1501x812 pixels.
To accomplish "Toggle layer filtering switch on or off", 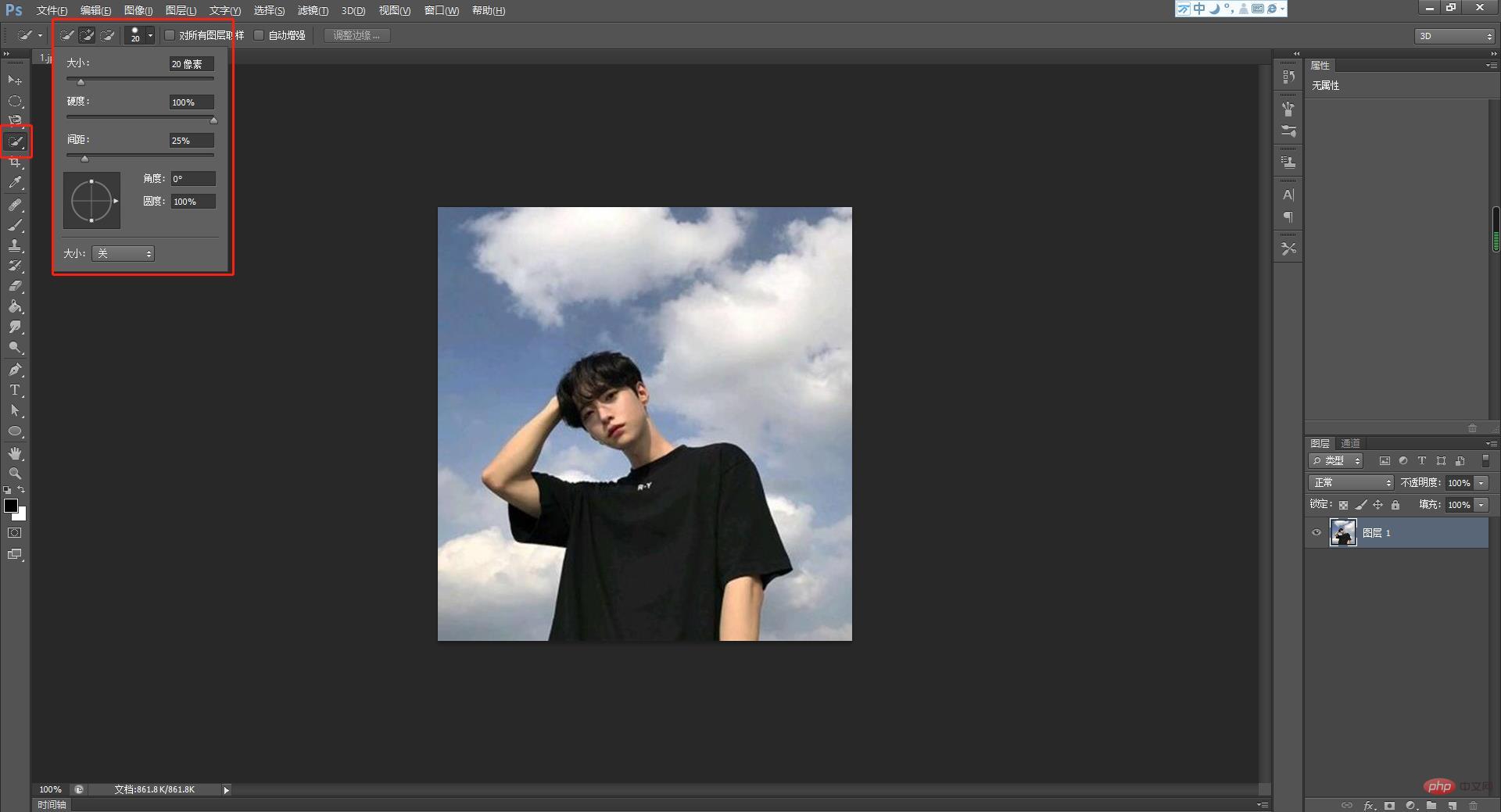I will pos(1485,461).
